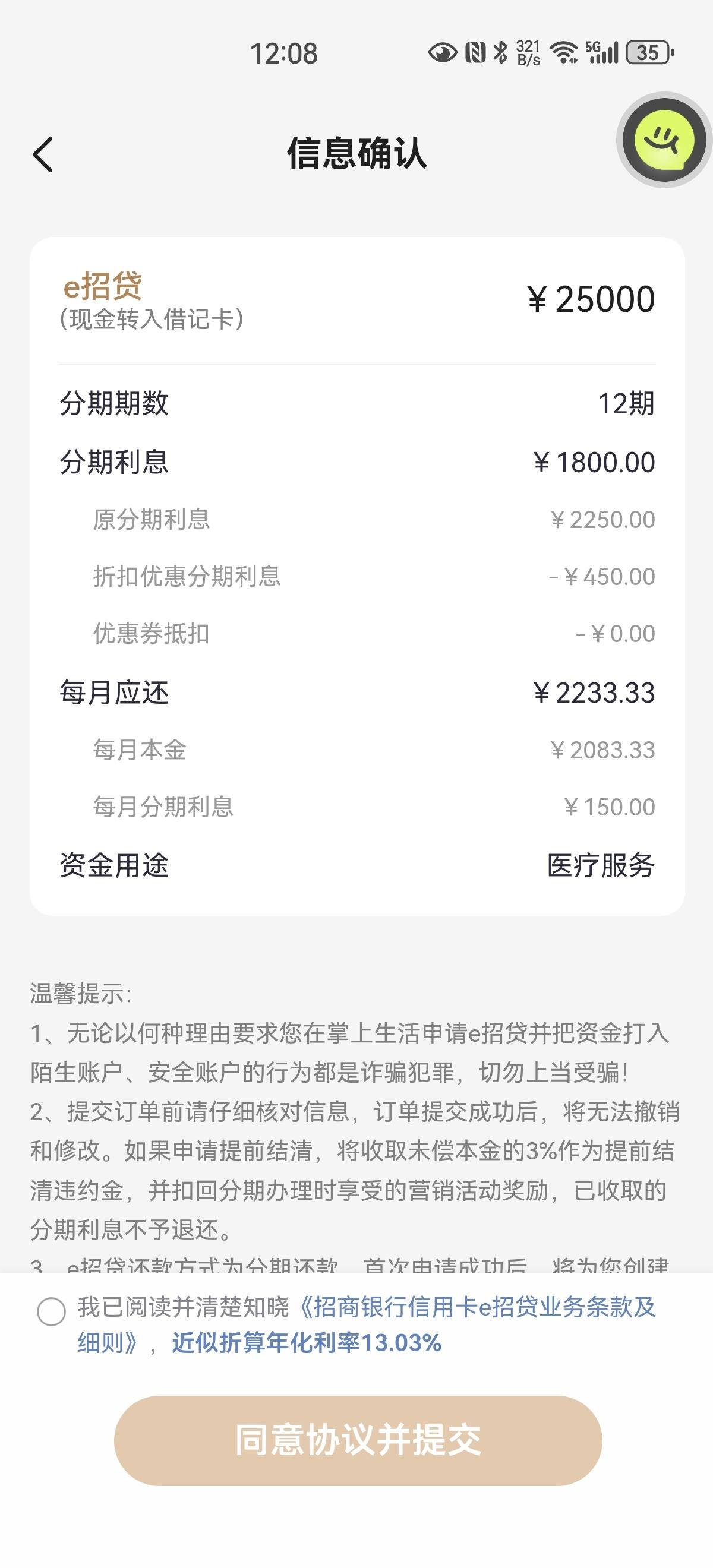Tap the 每月应还 ¥2233.33 row
Image resolution: width=713 pixels, height=1568 pixels.
[358, 692]
